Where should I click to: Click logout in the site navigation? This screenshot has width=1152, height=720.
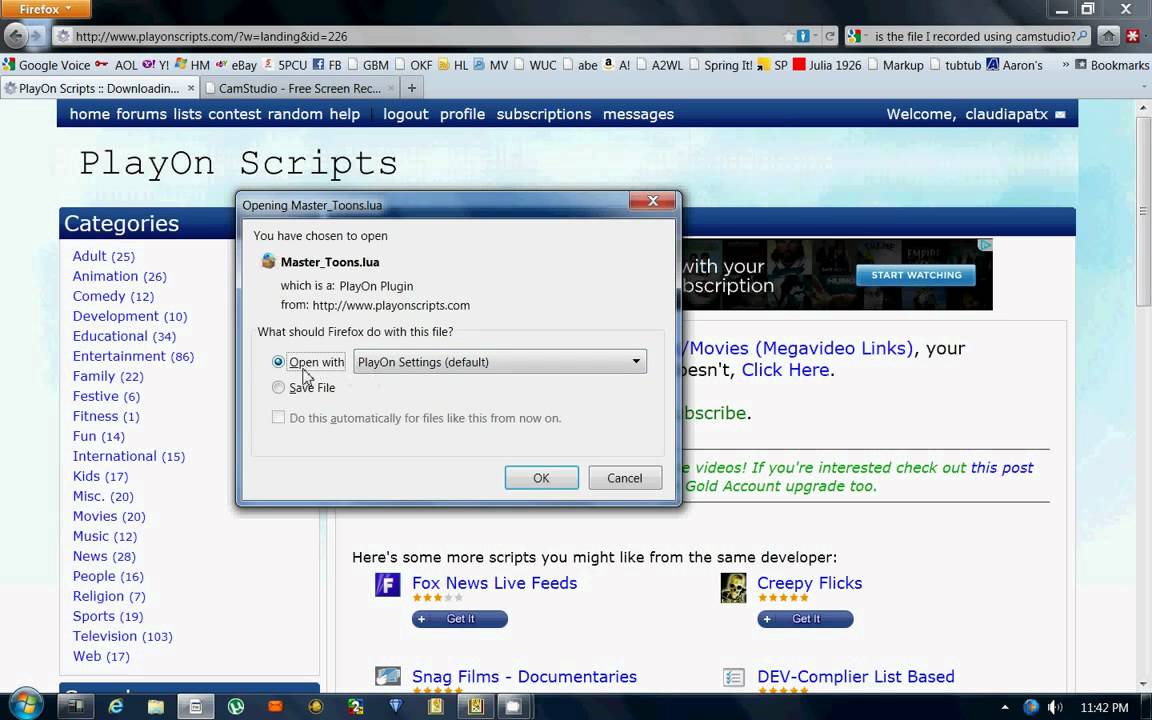(406, 115)
